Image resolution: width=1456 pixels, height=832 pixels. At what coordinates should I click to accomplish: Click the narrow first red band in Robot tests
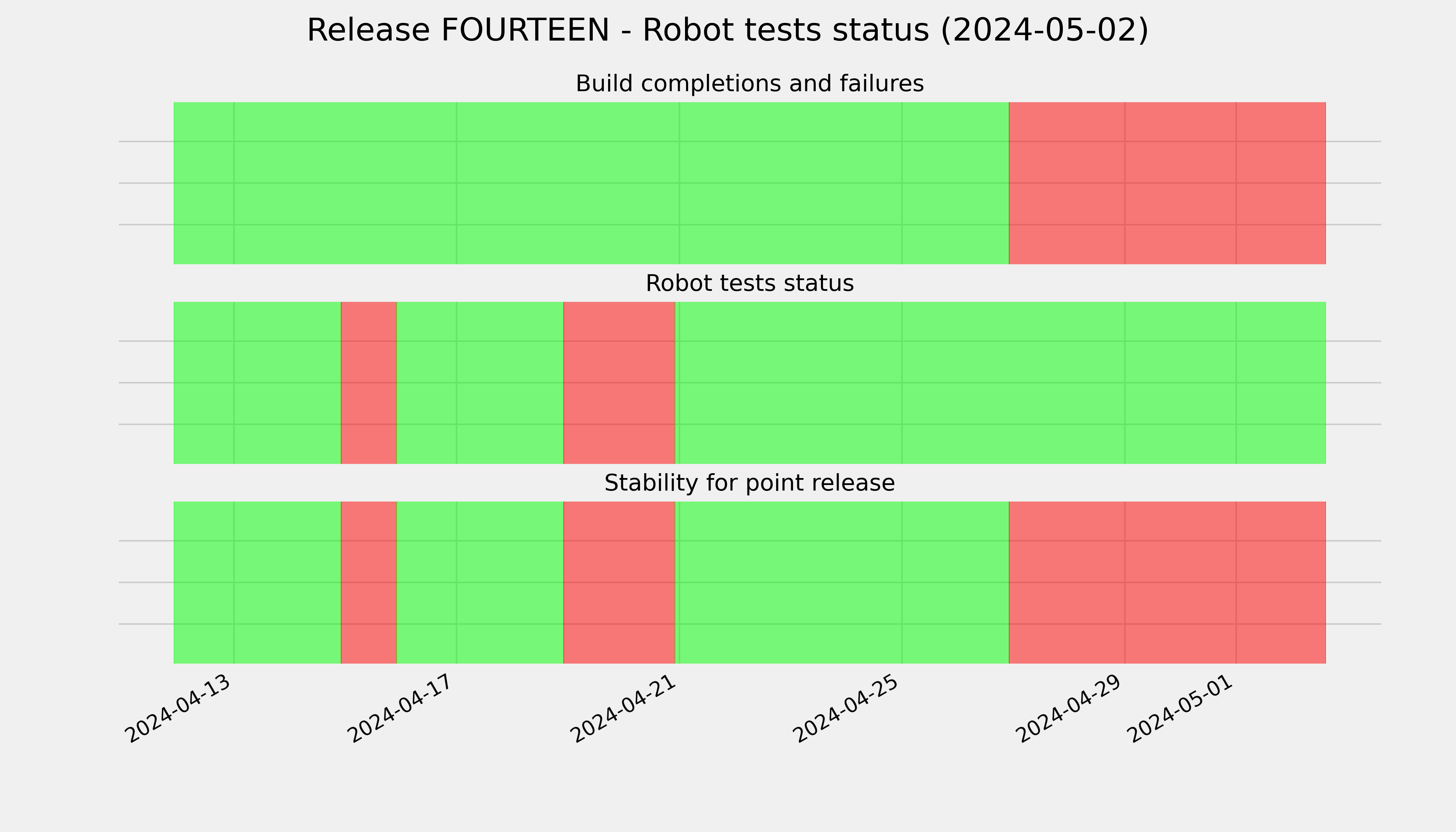coord(369,383)
